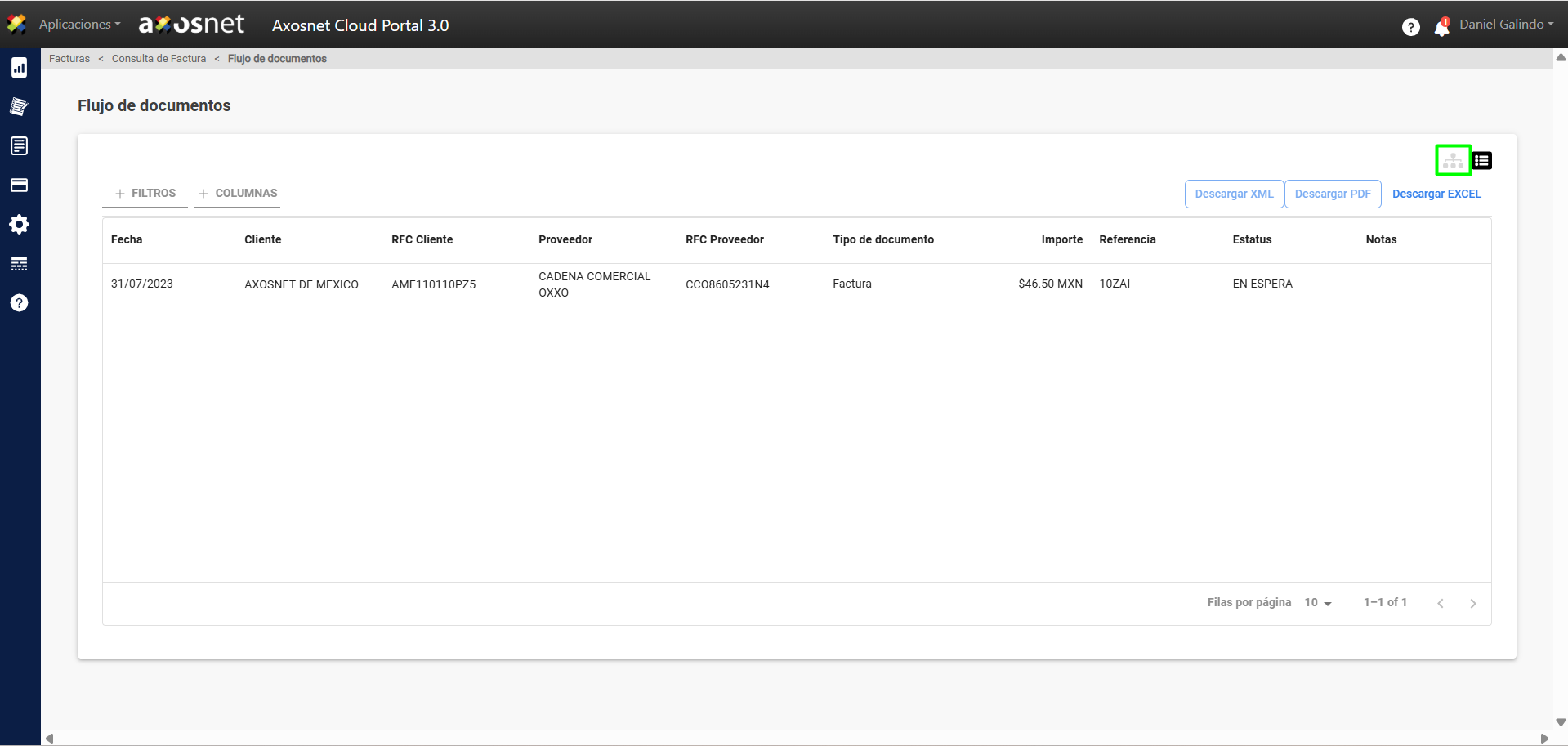The image size is (1568, 746).
Task: Change rows per page dropdown
Action: pyautogui.click(x=1318, y=603)
